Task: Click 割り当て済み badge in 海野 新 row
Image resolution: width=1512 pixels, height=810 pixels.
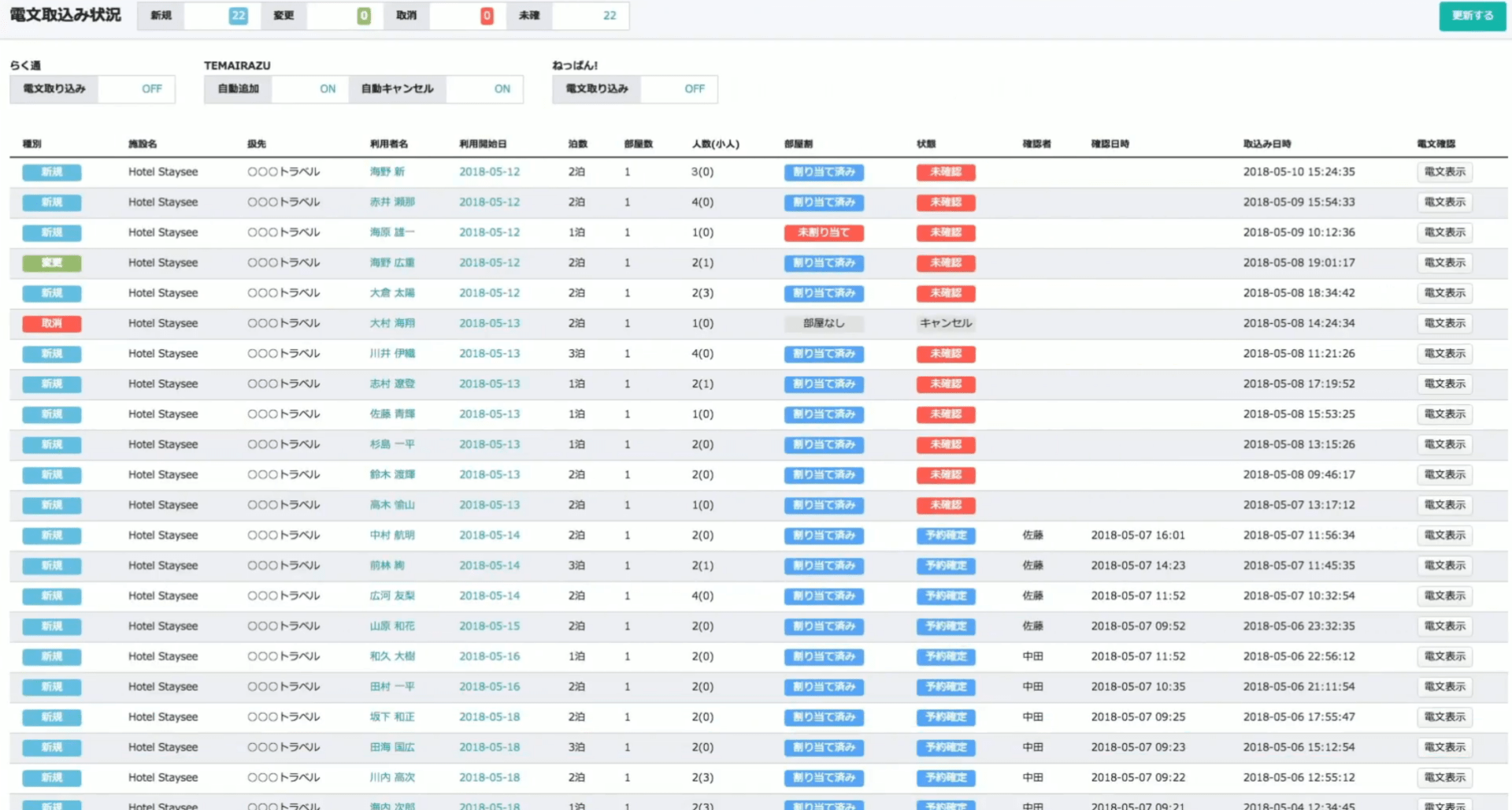Action: [824, 172]
